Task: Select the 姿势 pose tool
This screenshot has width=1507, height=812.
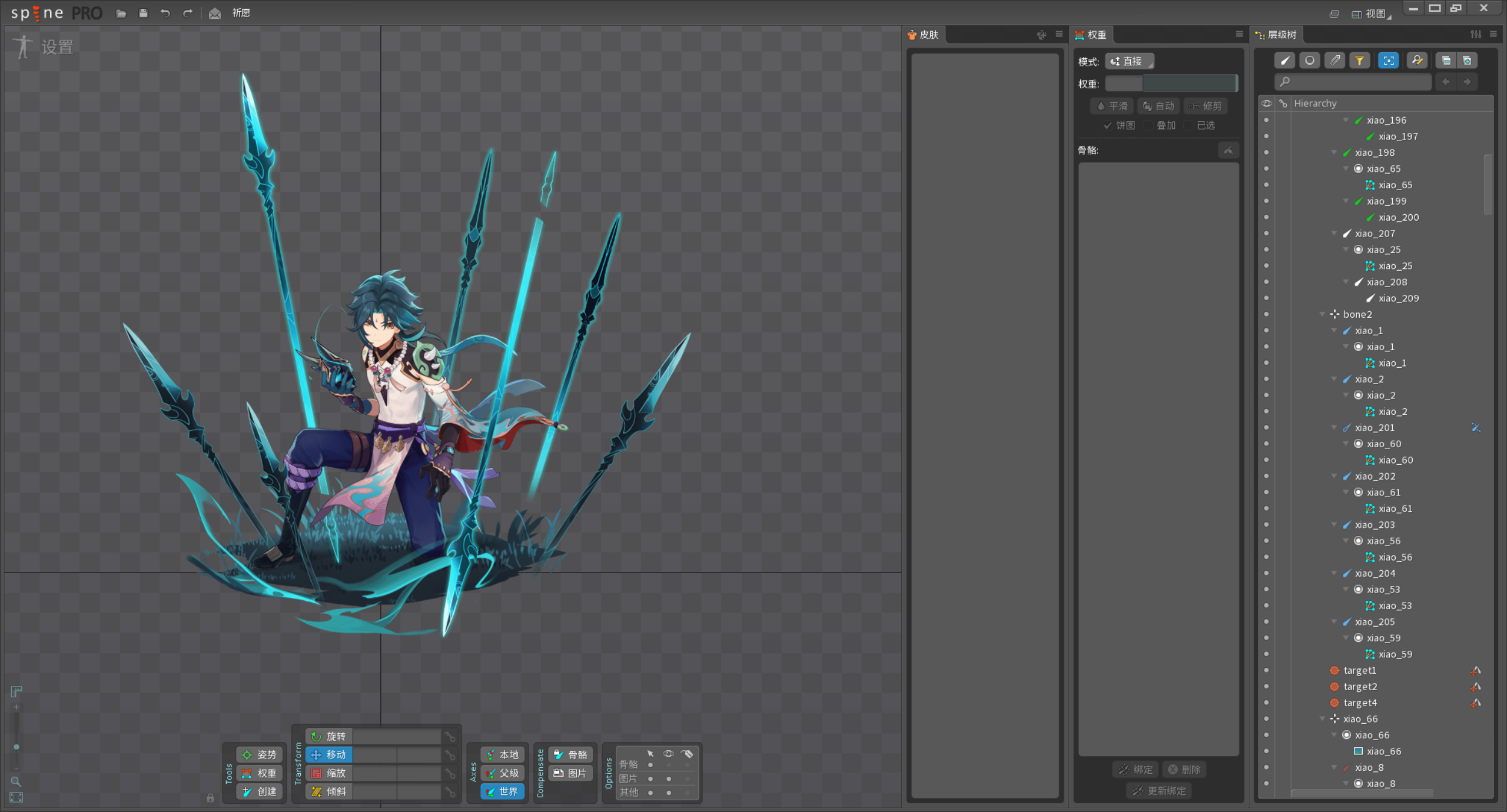Action: pos(260,755)
